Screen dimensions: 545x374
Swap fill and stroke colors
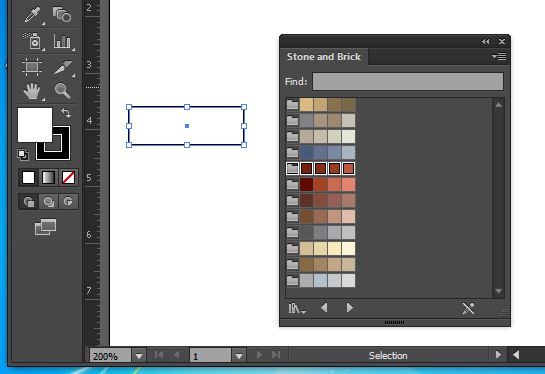click(x=66, y=113)
